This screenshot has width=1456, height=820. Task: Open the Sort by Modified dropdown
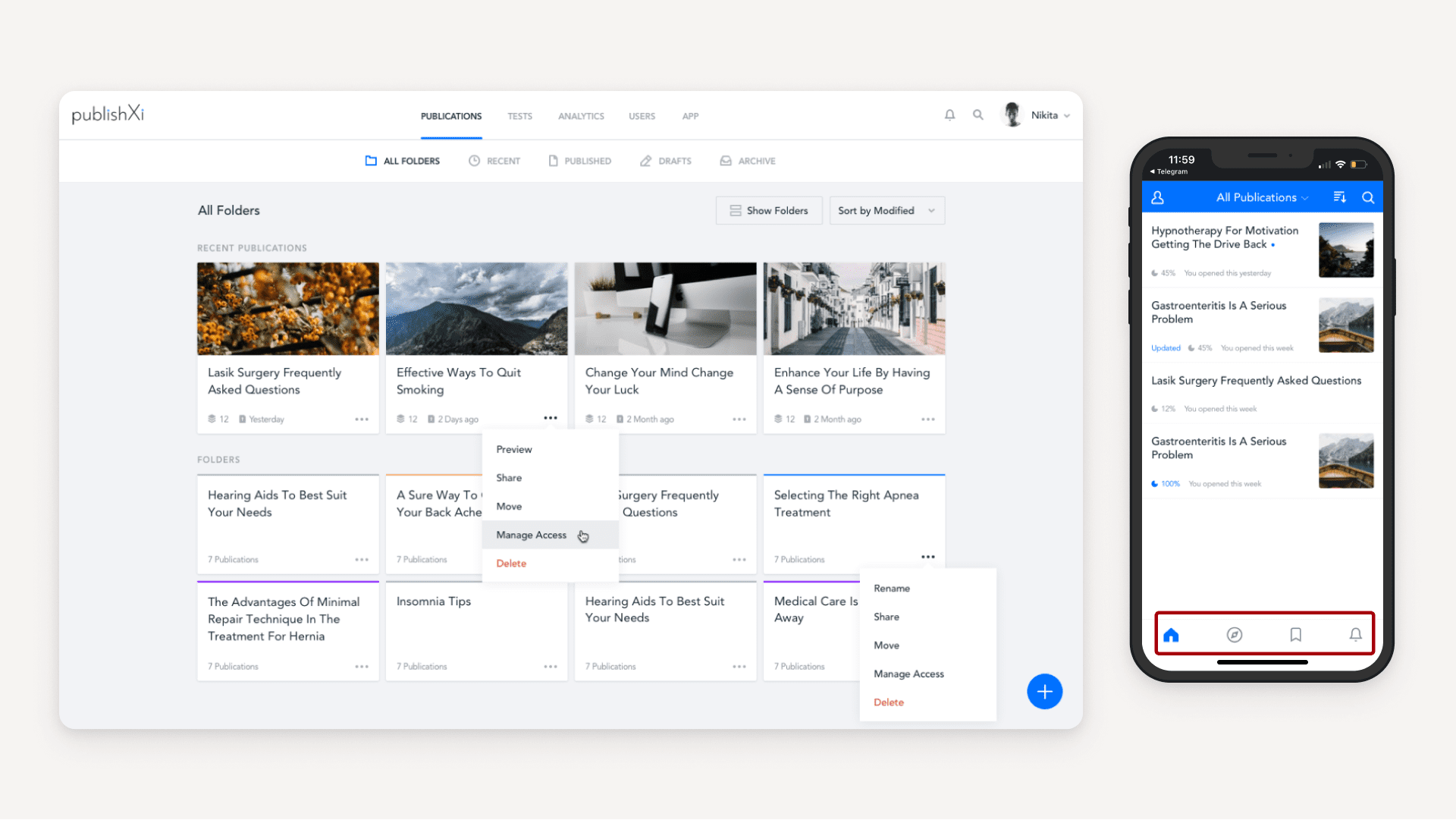(x=886, y=210)
